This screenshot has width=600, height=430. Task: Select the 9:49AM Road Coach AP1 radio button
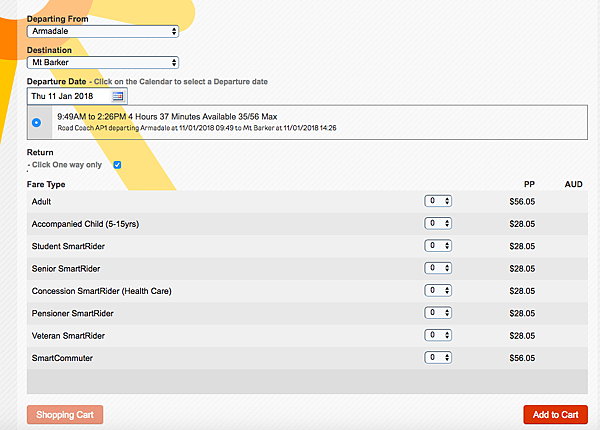(x=36, y=122)
